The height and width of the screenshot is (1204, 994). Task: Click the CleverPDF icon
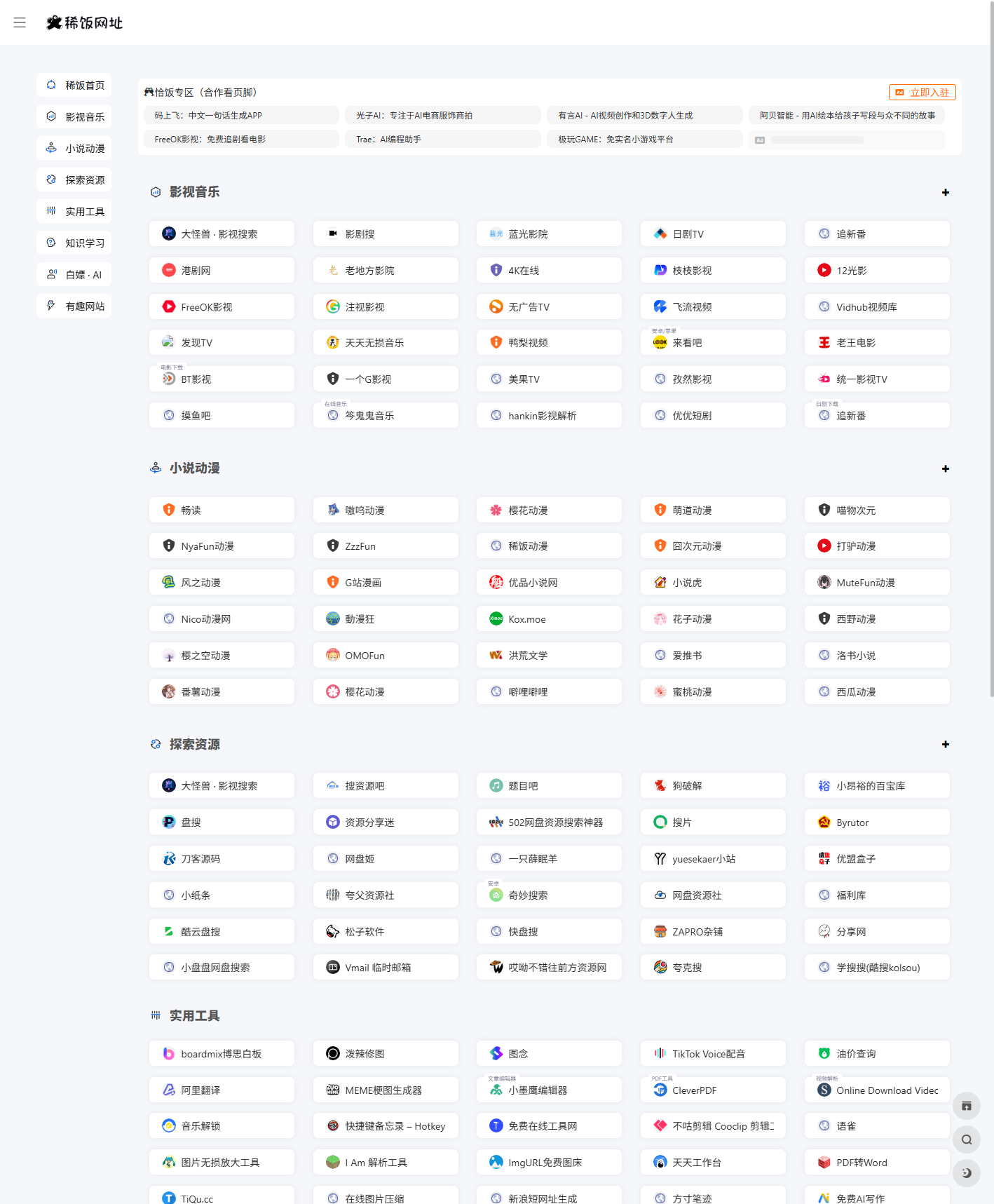pyautogui.click(x=660, y=1090)
